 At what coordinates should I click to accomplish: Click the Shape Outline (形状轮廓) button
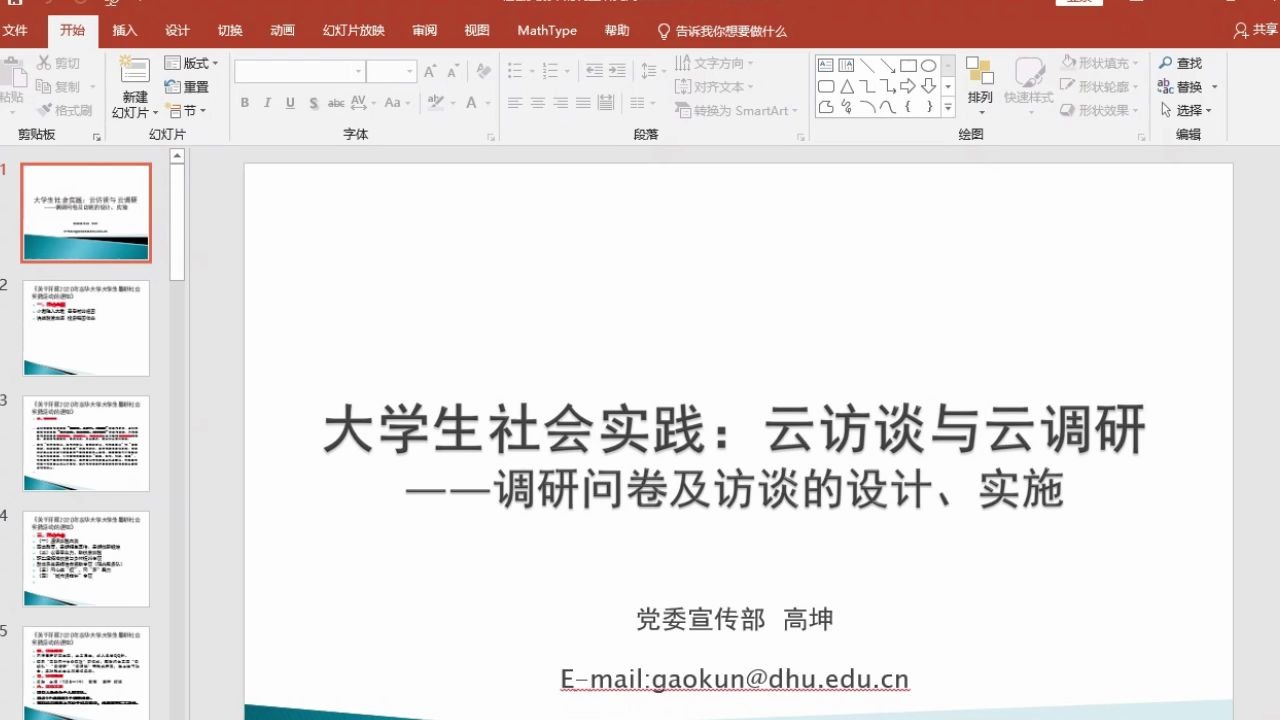click(x=1099, y=87)
